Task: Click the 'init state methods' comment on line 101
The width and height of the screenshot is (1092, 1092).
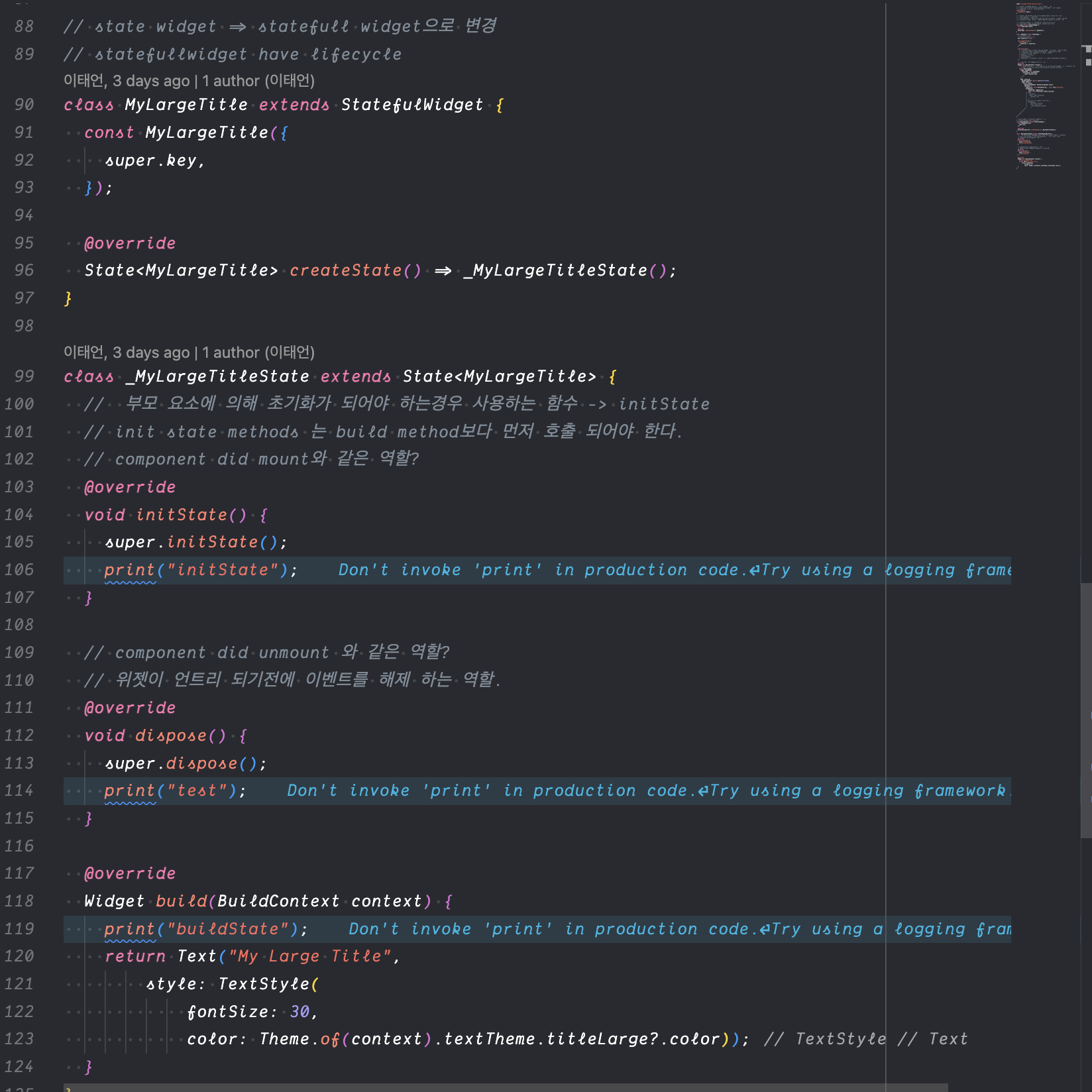Action: coord(383,431)
